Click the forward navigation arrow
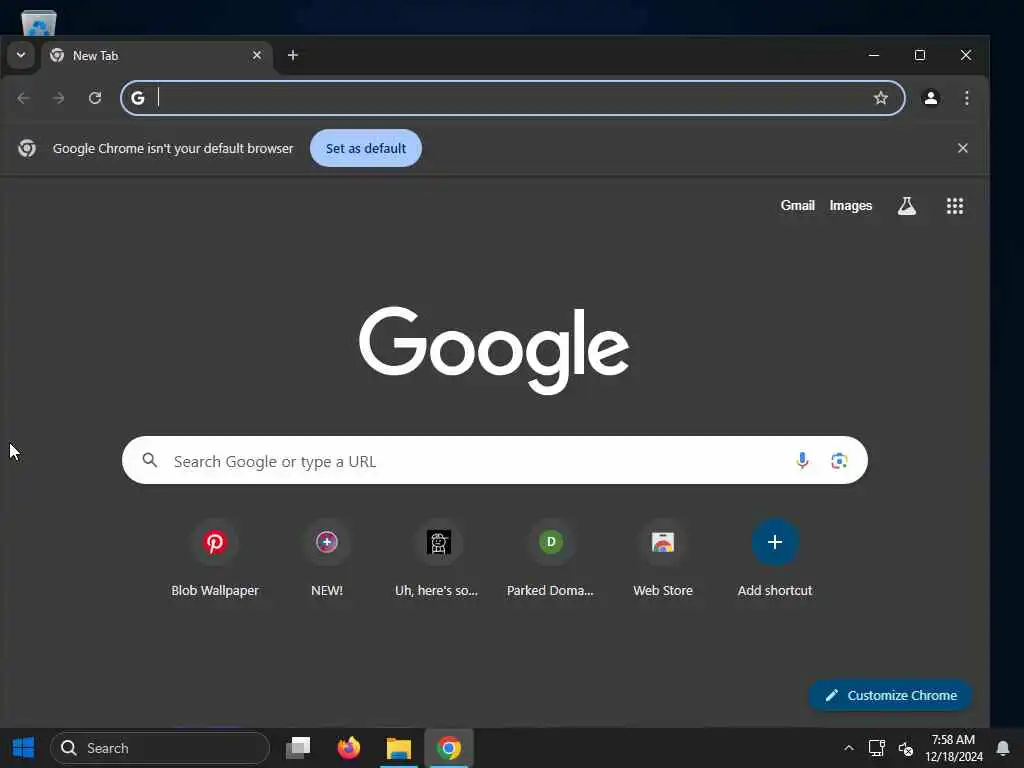 [x=59, y=98]
